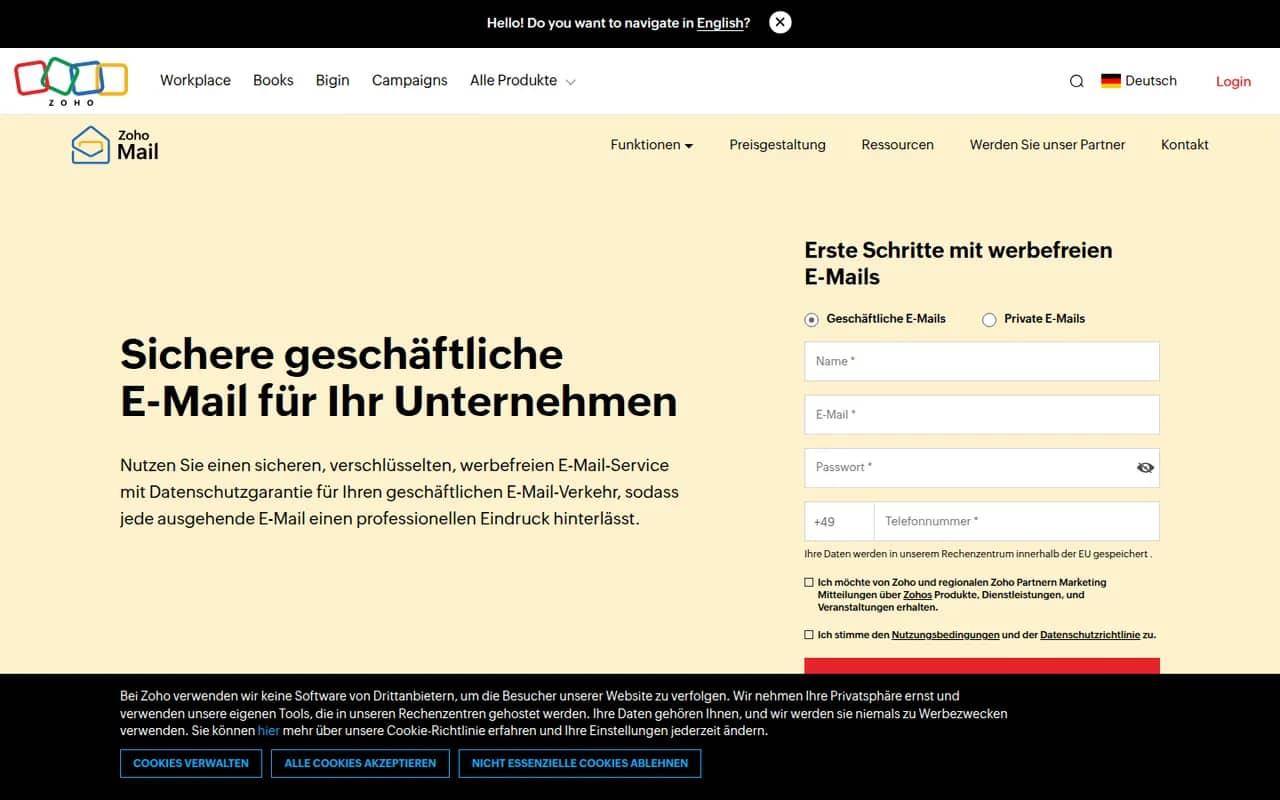1280x800 pixels.
Task: Check the Nutzungsbedingungen agreement checkbox
Action: pos(809,635)
